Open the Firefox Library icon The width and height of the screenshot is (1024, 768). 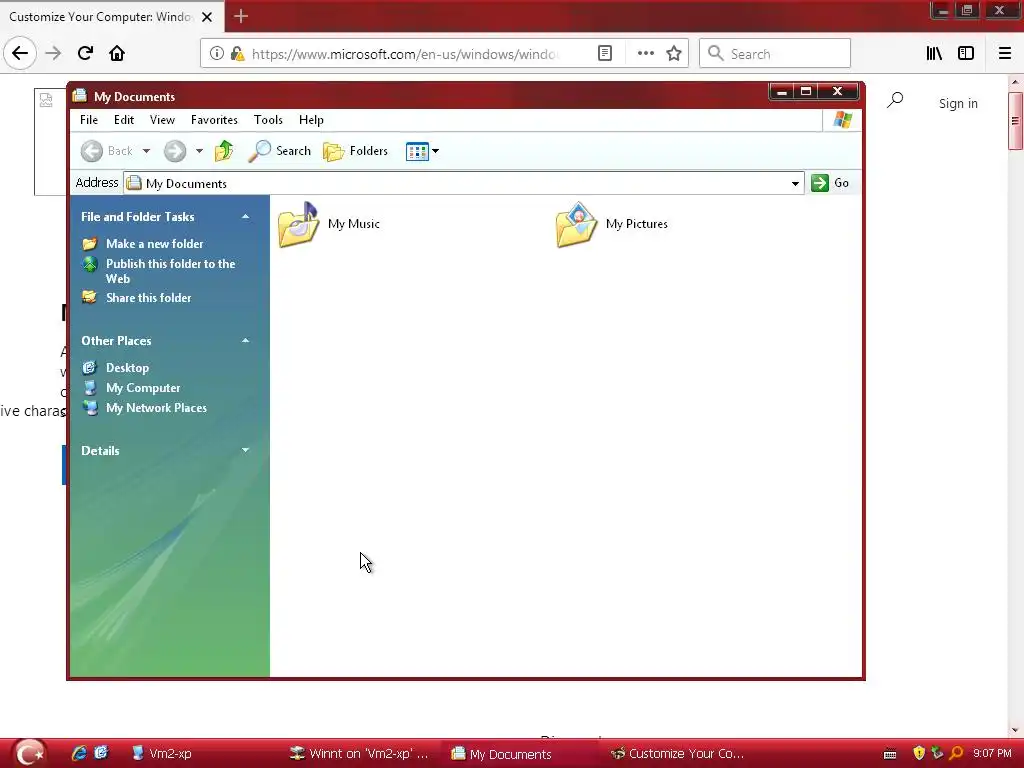click(x=934, y=54)
